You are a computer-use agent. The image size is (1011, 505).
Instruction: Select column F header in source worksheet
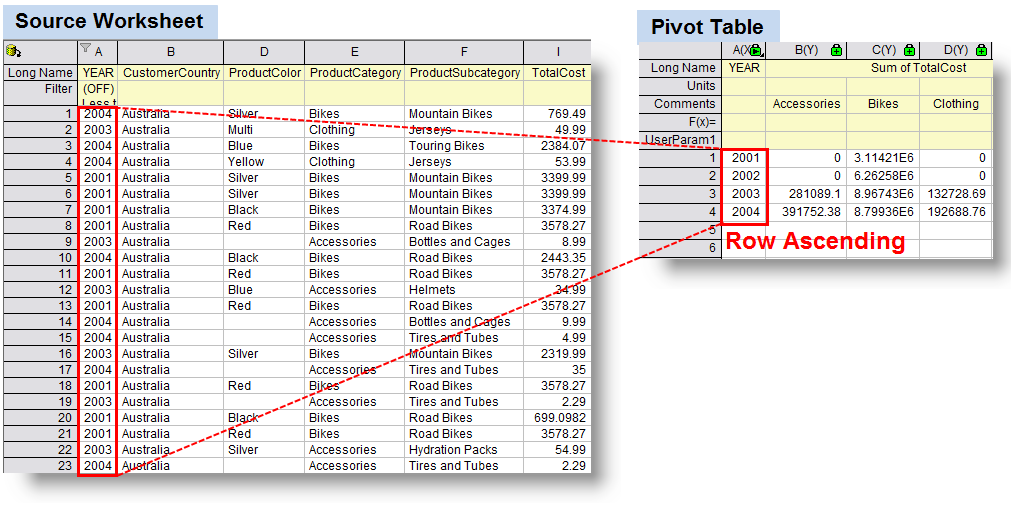point(464,51)
